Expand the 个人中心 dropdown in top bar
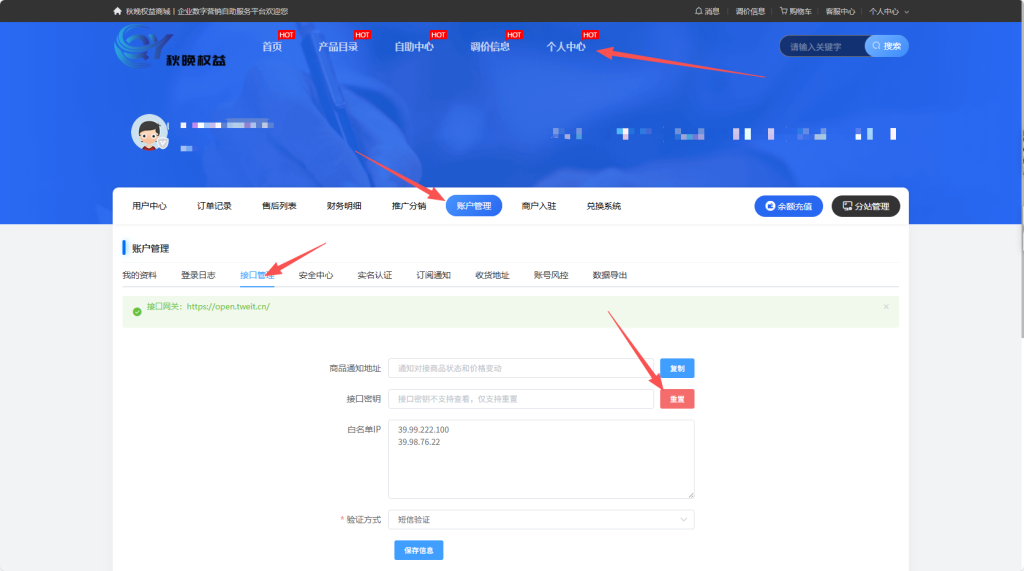 888,11
